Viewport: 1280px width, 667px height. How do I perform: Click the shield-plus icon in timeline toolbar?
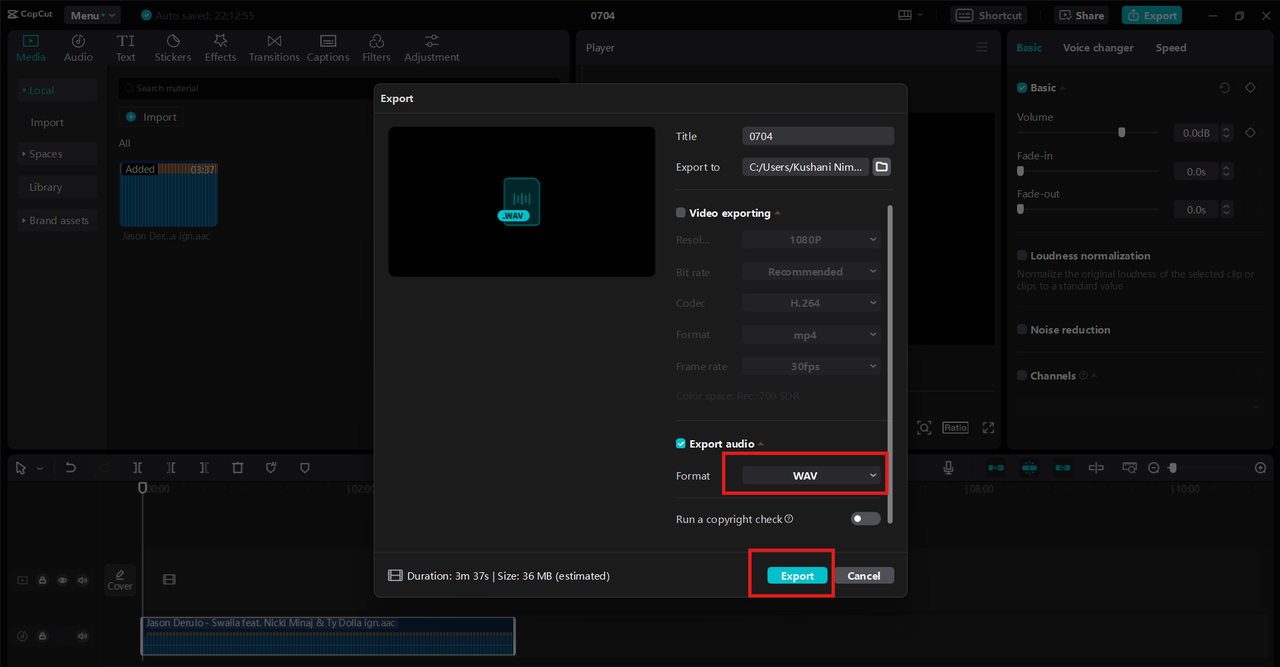(x=271, y=468)
